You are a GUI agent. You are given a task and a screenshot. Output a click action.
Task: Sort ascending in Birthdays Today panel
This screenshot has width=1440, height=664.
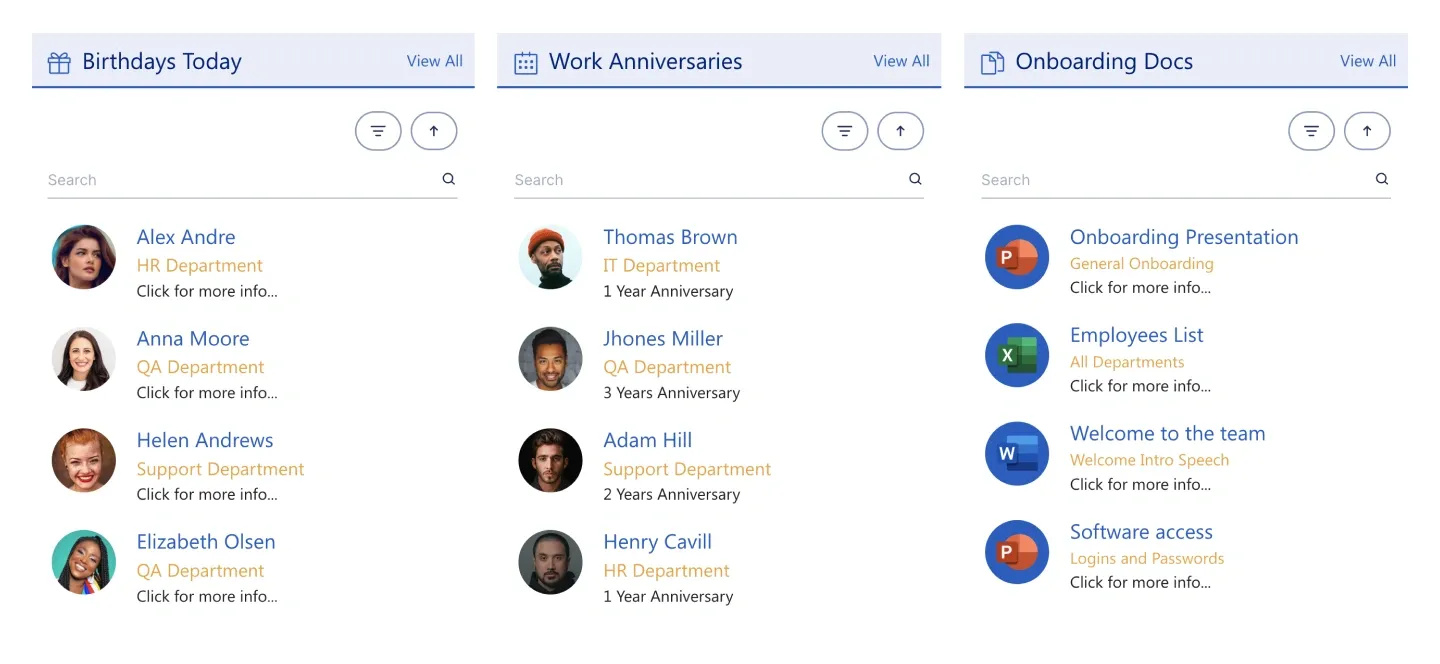(434, 131)
